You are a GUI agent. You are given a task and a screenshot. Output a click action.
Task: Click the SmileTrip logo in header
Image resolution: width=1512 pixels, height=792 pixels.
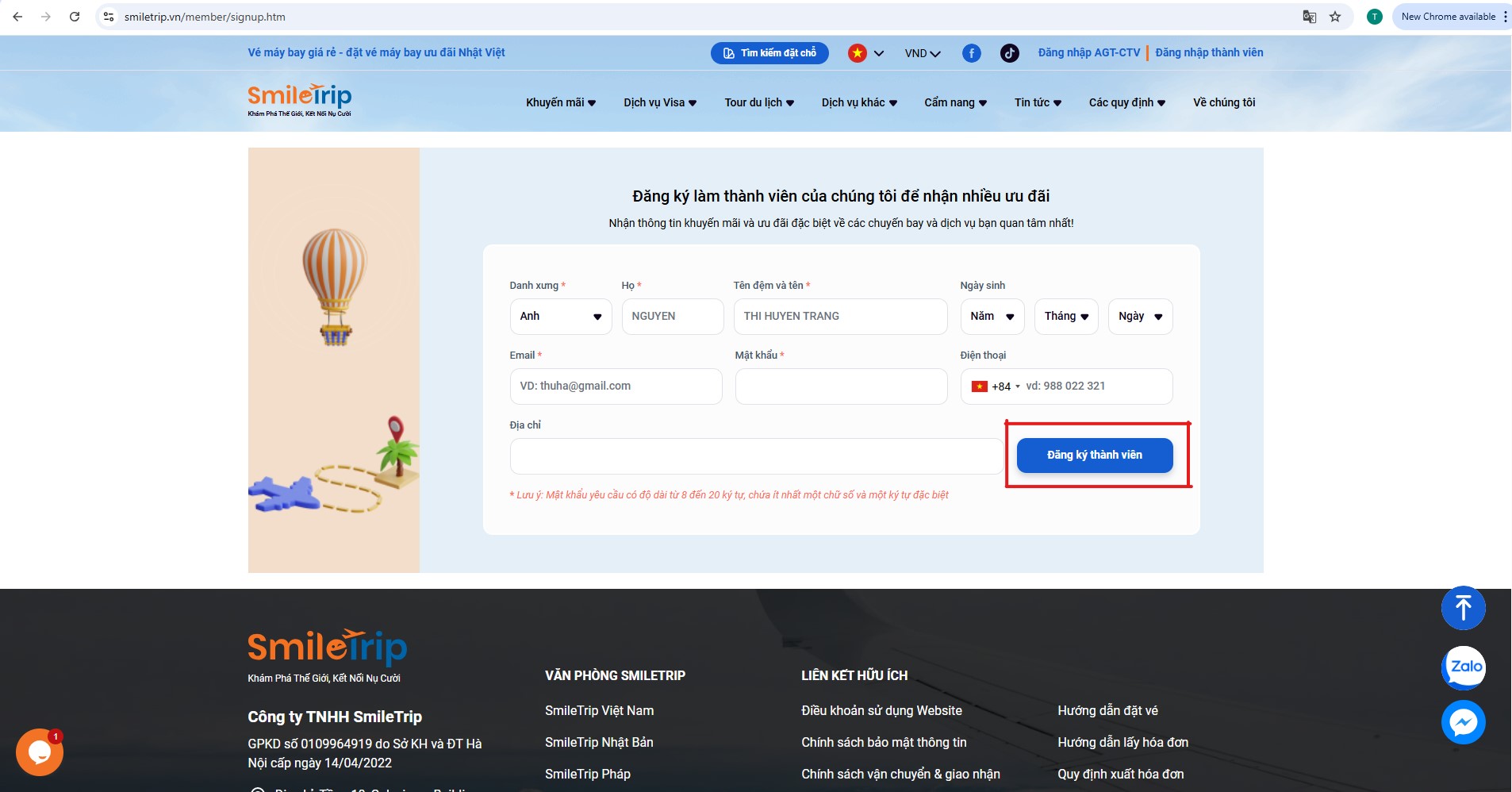pos(299,100)
